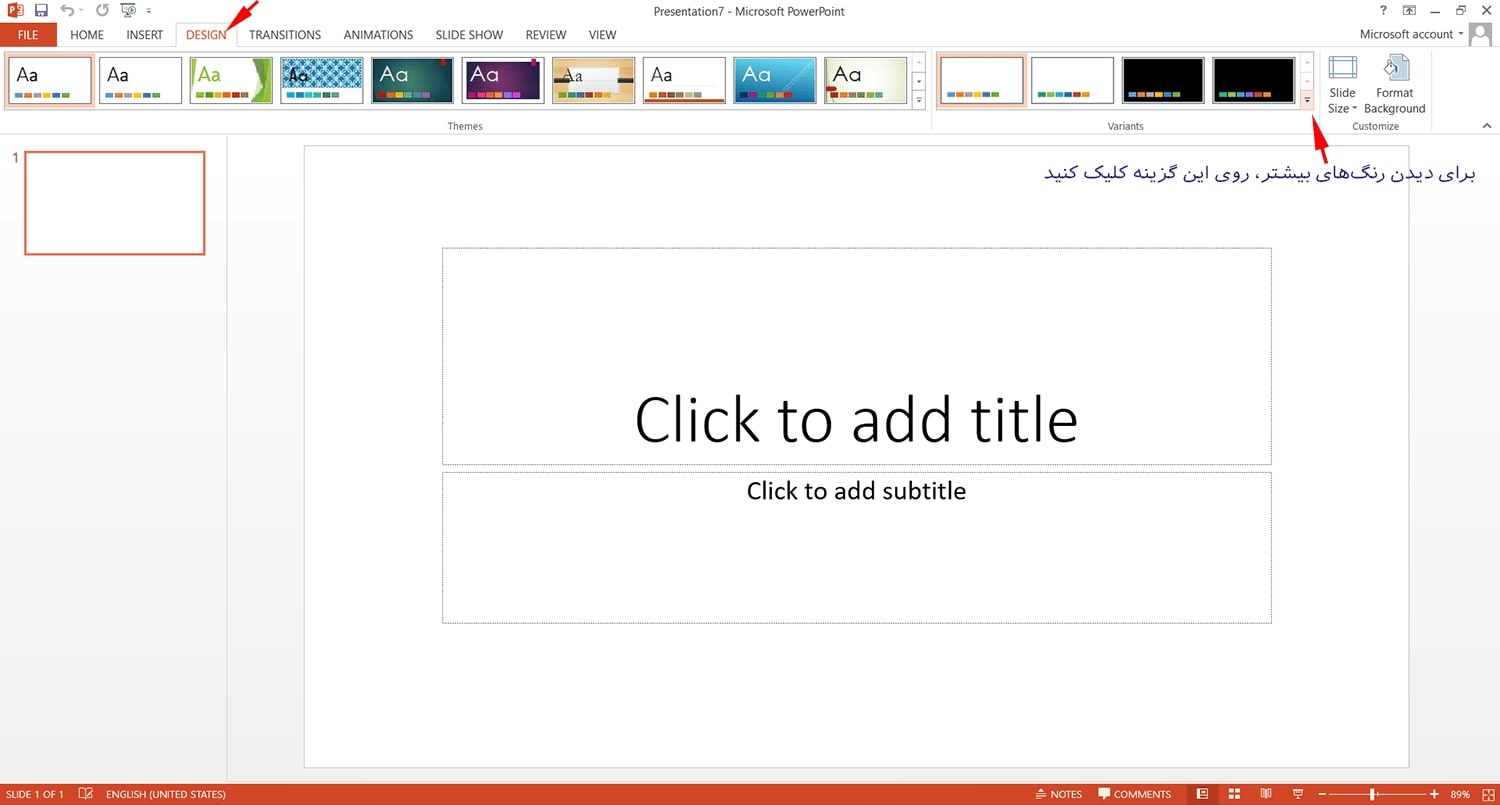Switch to the HOME tab

coord(87,35)
